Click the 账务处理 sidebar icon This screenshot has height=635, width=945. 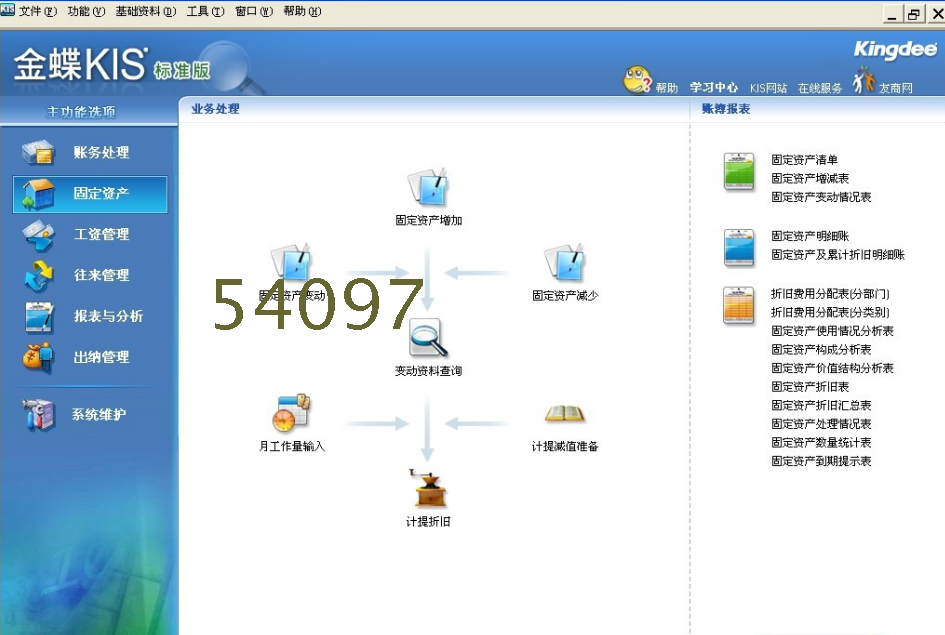coord(38,152)
